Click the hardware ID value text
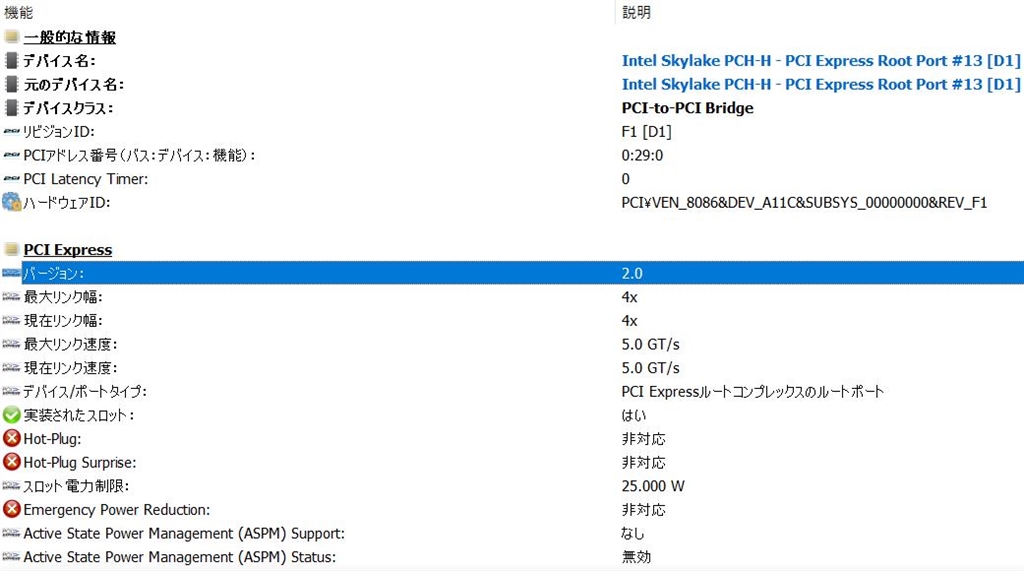The height and width of the screenshot is (571, 1024). click(804, 203)
